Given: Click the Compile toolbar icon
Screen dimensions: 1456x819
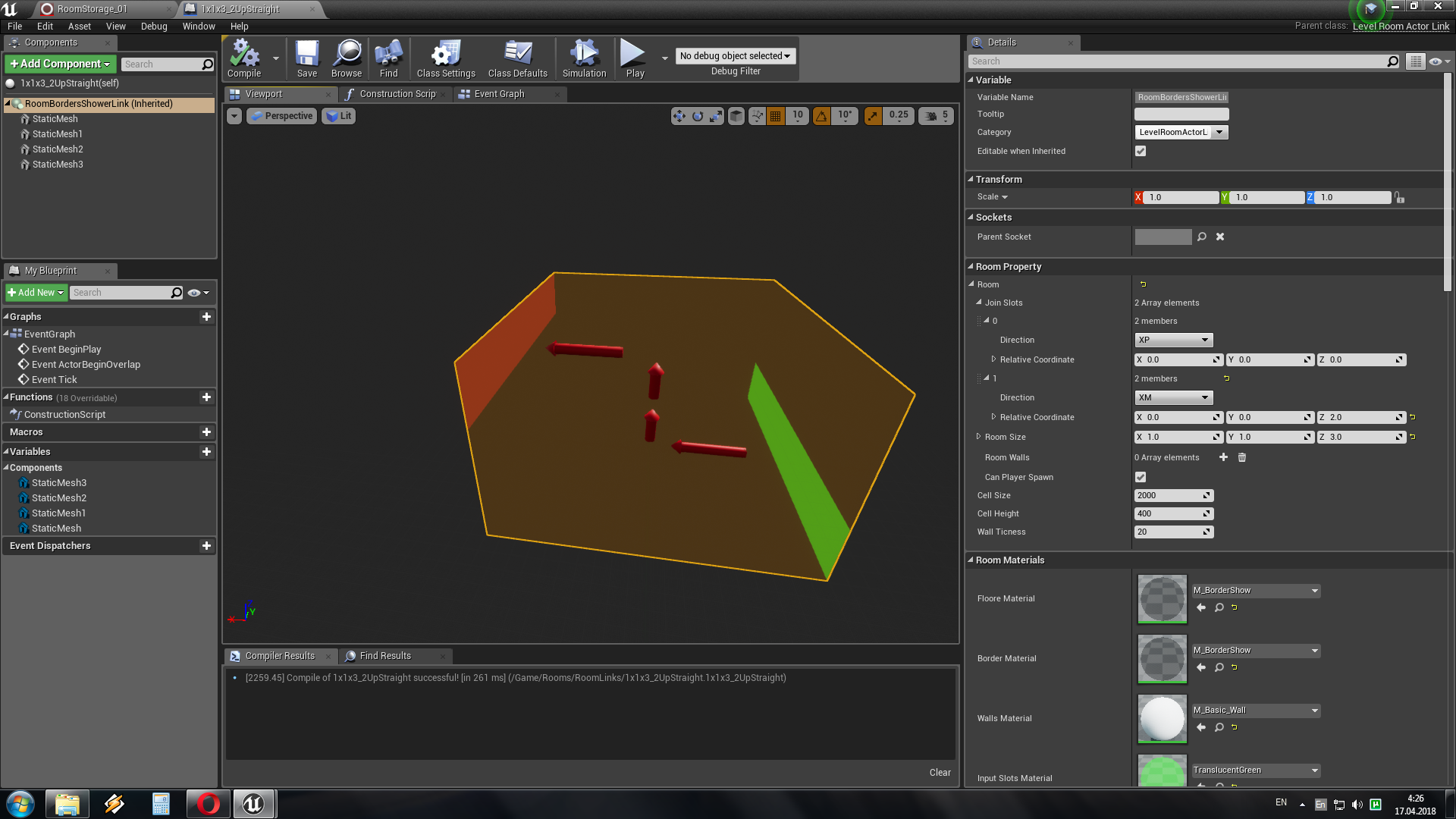Looking at the screenshot, I should pyautogui.click(x=244, y=58).
